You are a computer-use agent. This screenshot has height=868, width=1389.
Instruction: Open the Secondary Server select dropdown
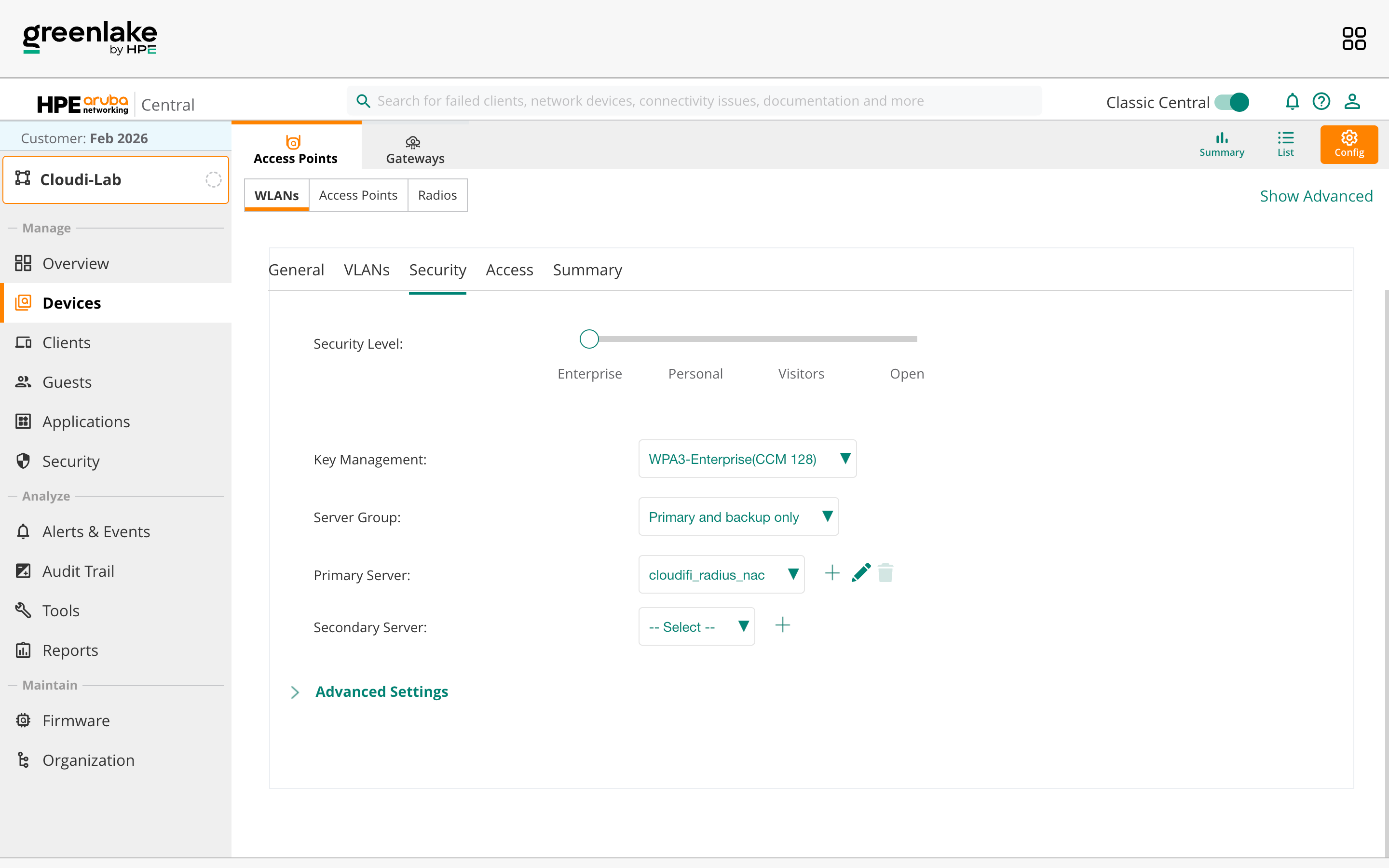tap(696, 626)
